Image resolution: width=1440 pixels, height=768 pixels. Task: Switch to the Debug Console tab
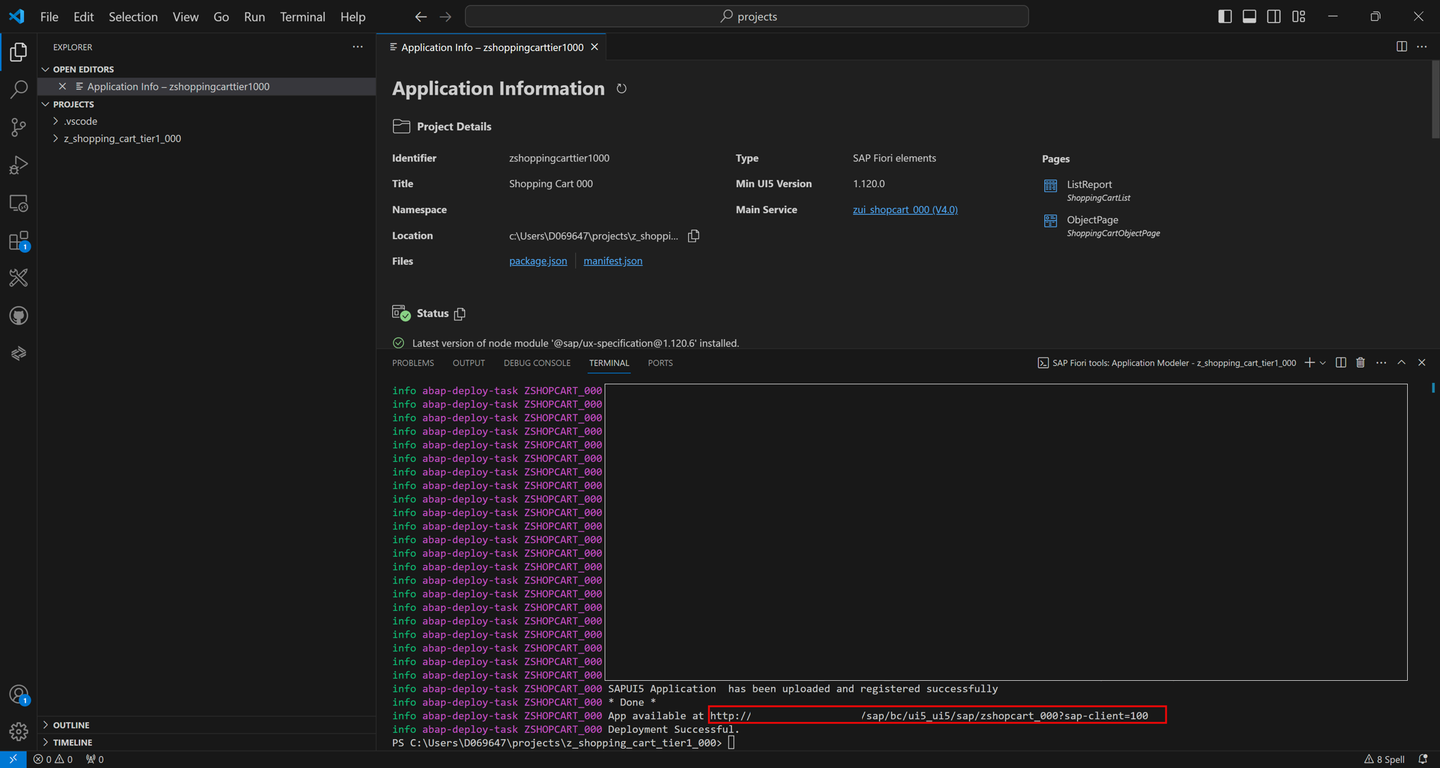(537, 363)
